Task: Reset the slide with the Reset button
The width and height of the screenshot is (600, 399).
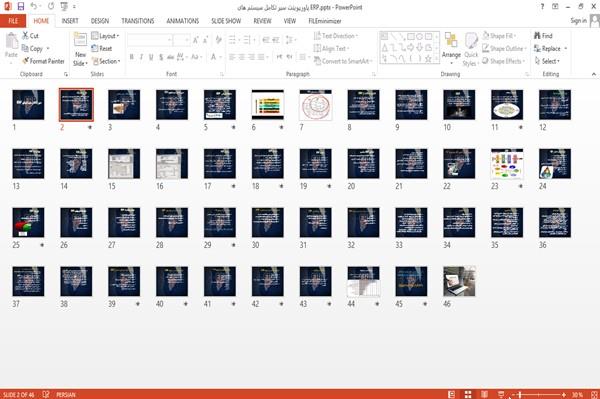Action: 102,48
